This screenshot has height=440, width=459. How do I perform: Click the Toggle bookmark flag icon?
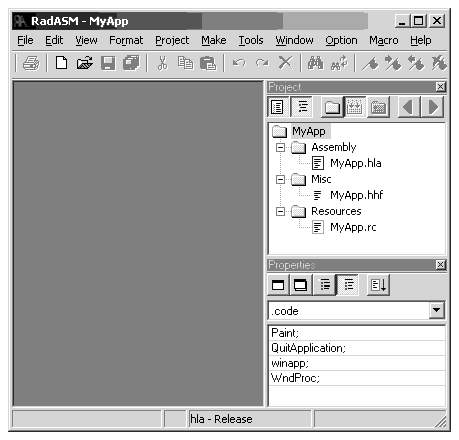[370, 63]
